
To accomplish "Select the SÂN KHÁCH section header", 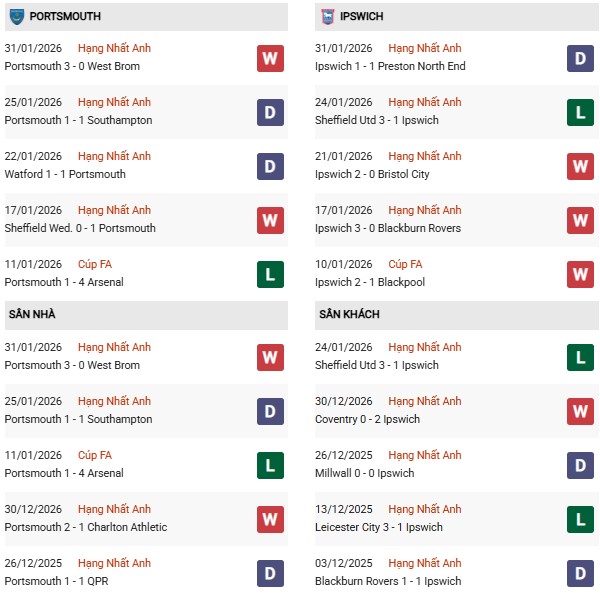I will click(349, 315).
